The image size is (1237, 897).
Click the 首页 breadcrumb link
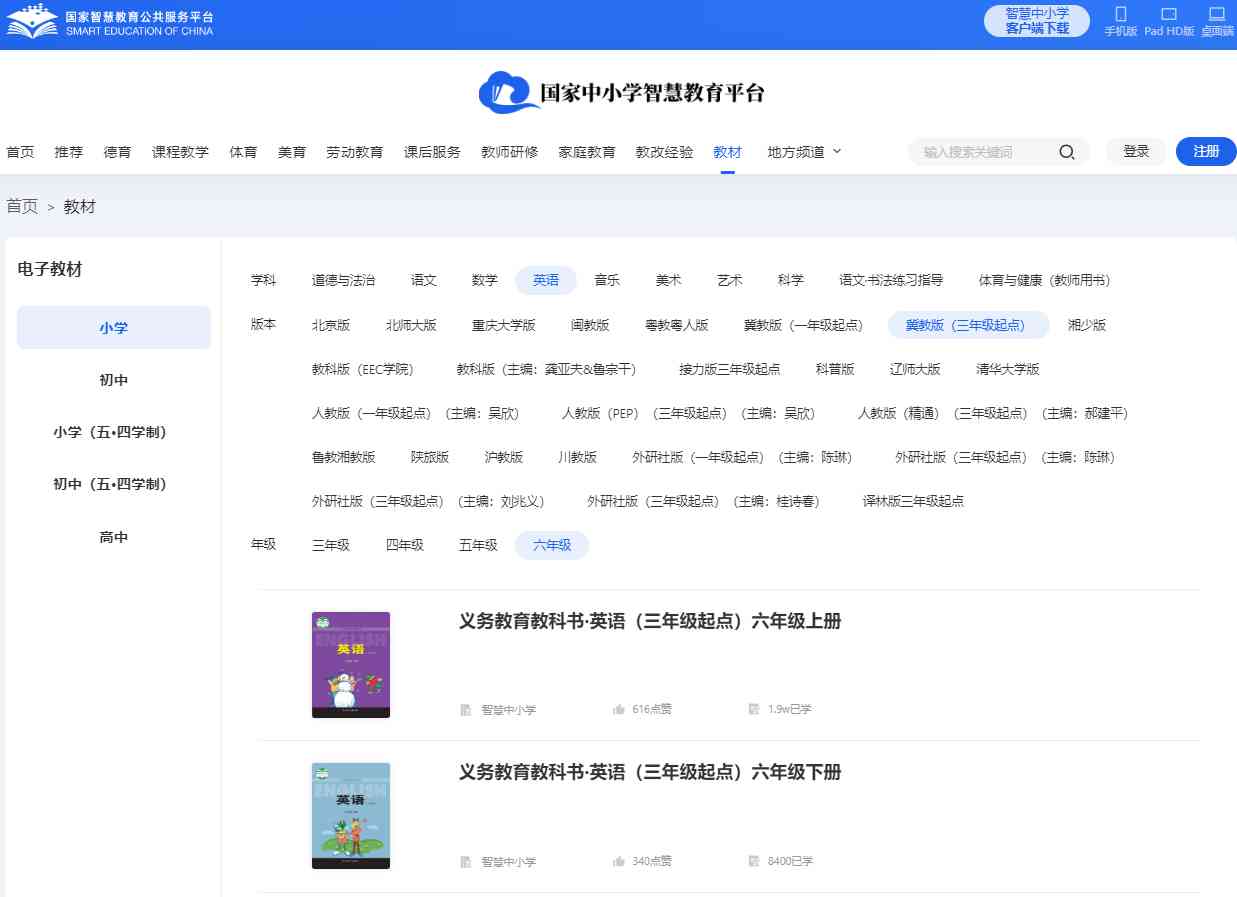[22, 206]
